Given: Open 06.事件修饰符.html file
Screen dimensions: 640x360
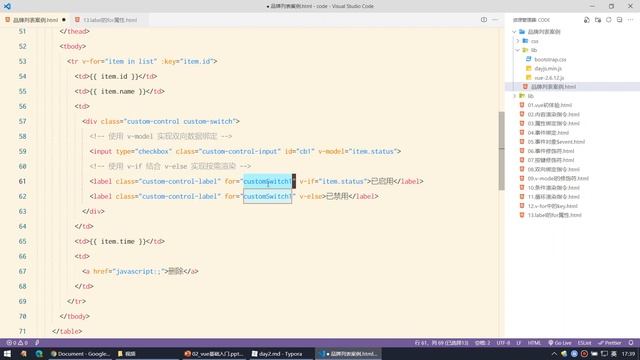Looking at the screenshot, I should click(551, 151).
